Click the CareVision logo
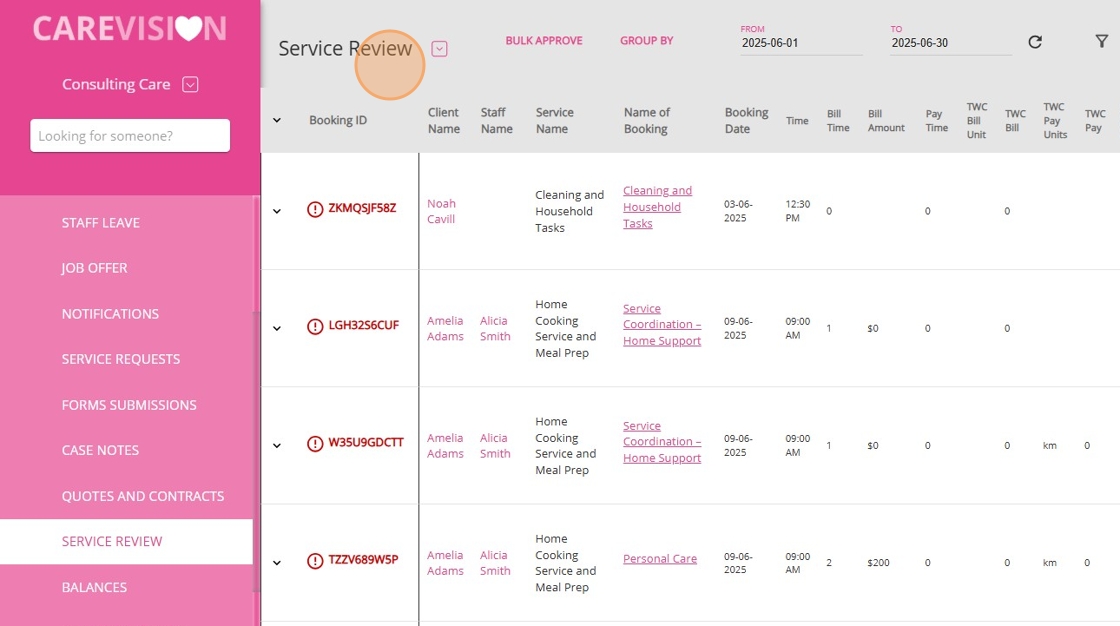 tap(129, 29)
